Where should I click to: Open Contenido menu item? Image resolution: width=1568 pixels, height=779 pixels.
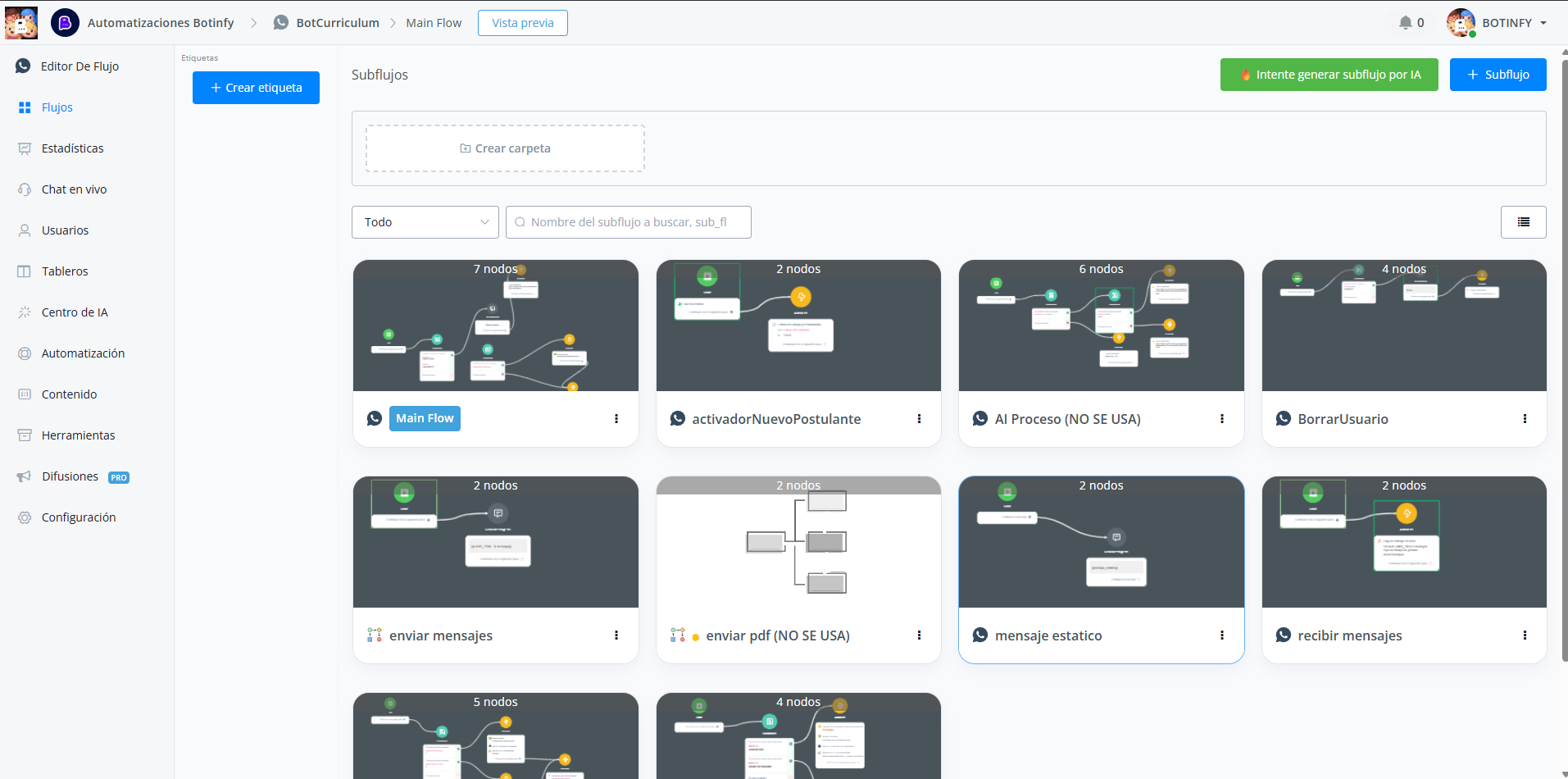[x=70, y=394]
